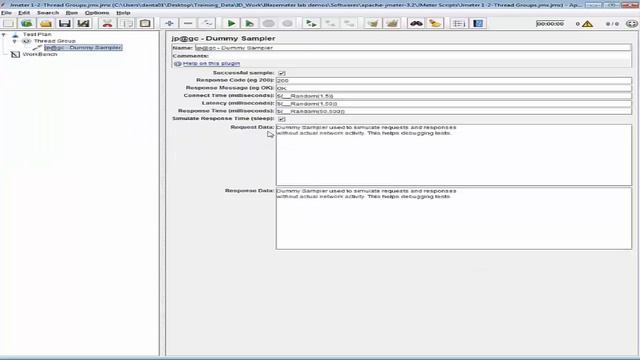Click the Save As toolbar icon
Image resolution: width=640 pixels, height=360 pixels.
(83, 23)
